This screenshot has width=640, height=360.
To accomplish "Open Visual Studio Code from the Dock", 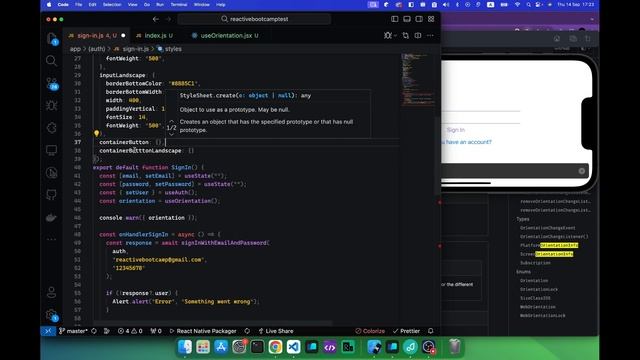I will 293,347.
